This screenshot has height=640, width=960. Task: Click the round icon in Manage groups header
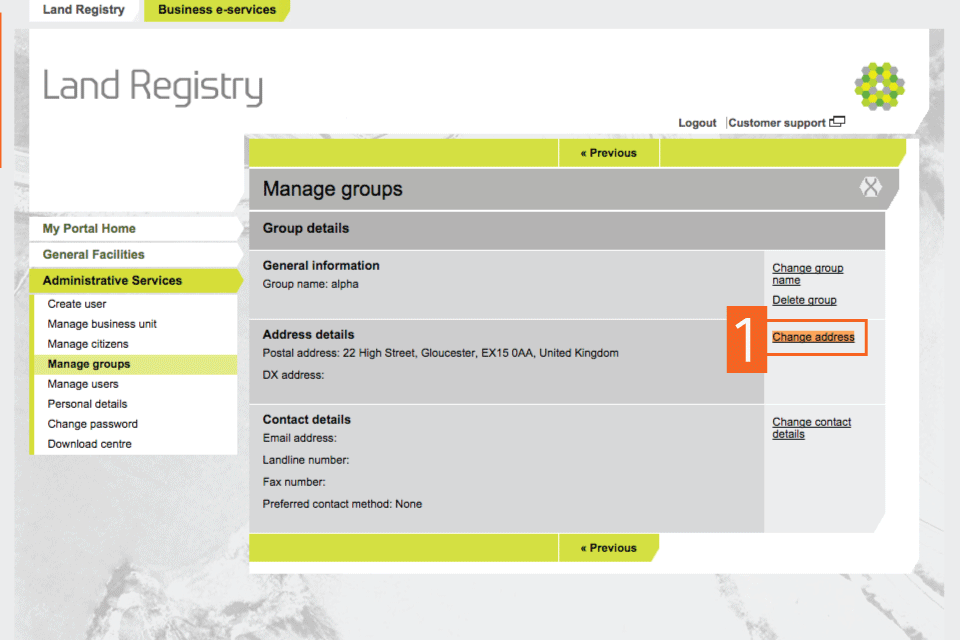(x=871, y=187)
